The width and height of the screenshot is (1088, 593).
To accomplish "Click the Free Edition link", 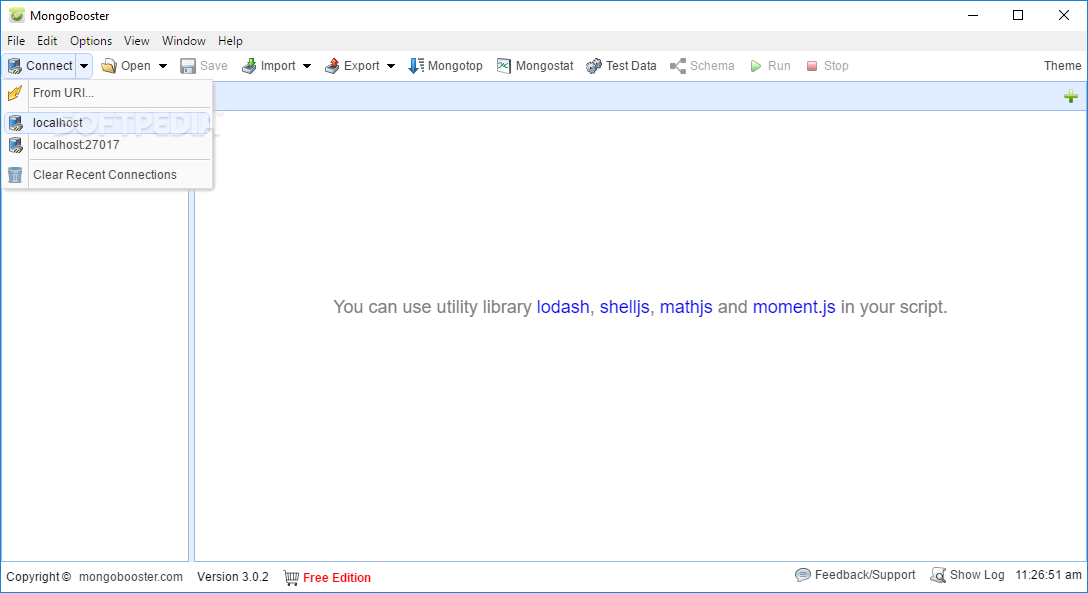I will pyautogui.click(x=337, y=578).
